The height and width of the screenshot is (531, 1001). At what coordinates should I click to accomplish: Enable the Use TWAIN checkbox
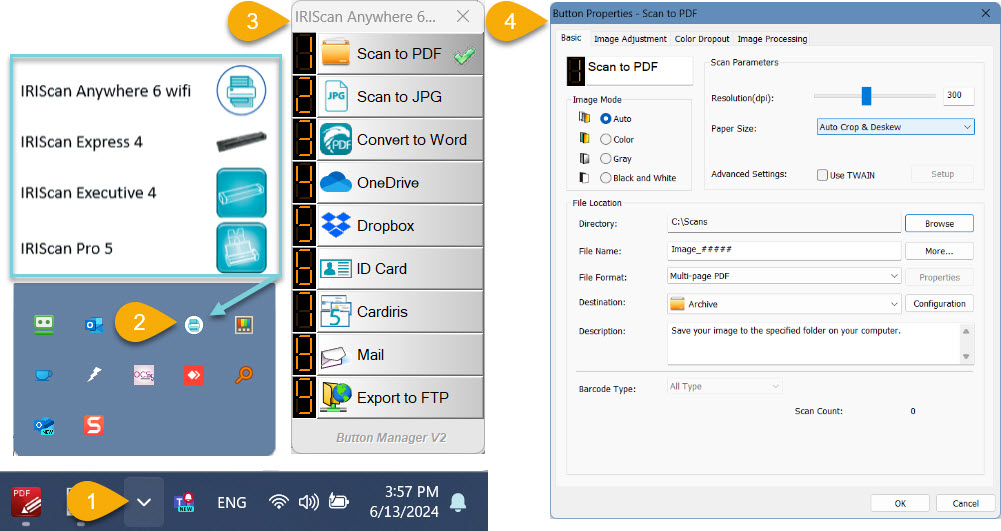[822, 175]
